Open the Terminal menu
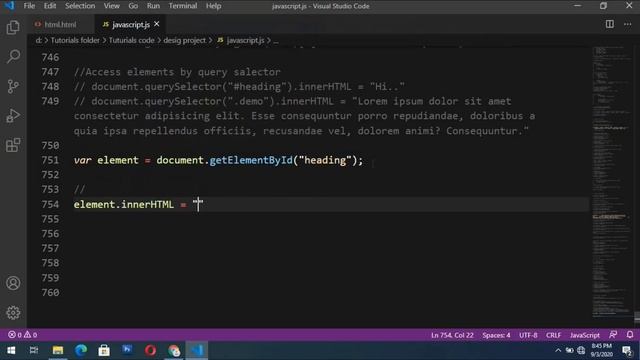 point(183,6)
